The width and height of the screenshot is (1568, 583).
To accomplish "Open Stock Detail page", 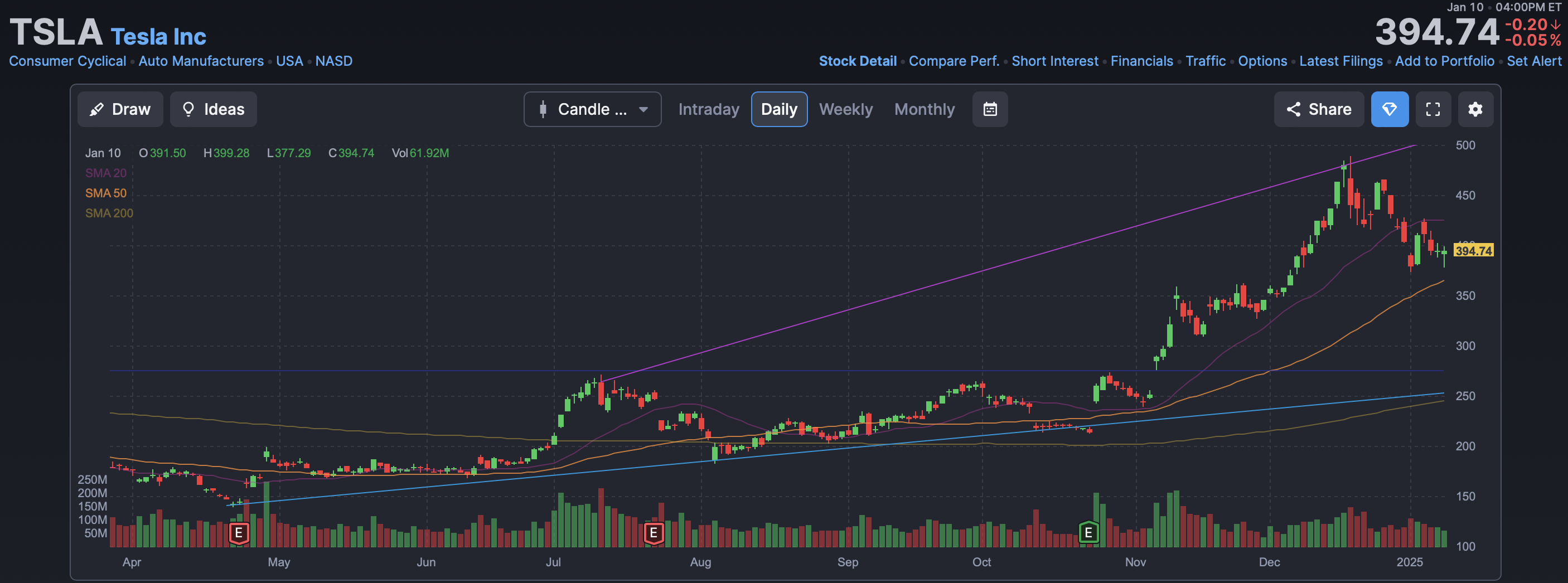I will (x=858, y=61).
